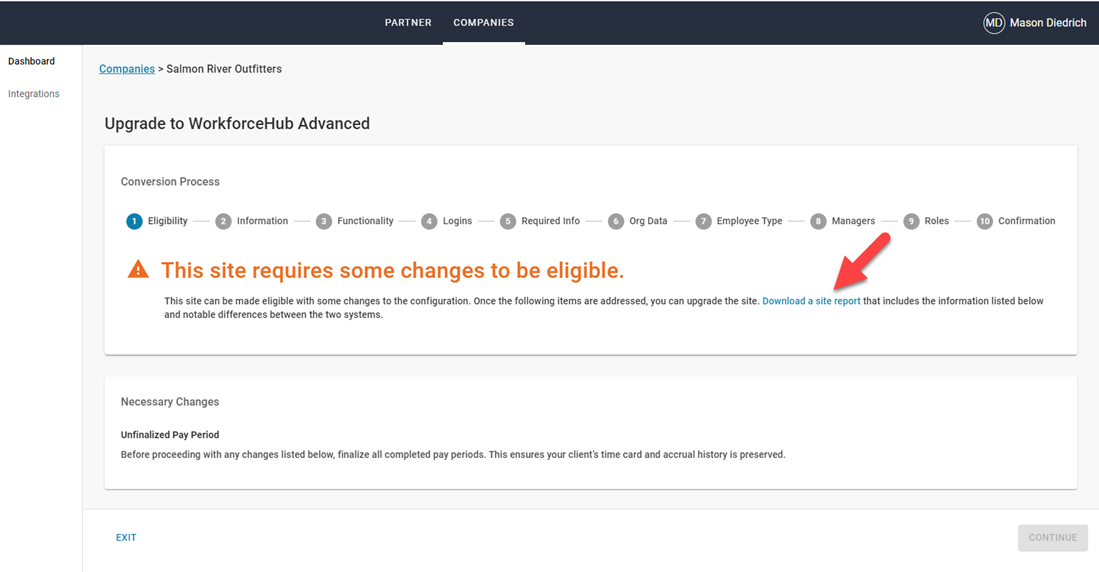Image resolution: width=1099 pixels, height=572 pixels.
Task: Select step 7 Employee Type circle
Action: (x=703, y=221)
